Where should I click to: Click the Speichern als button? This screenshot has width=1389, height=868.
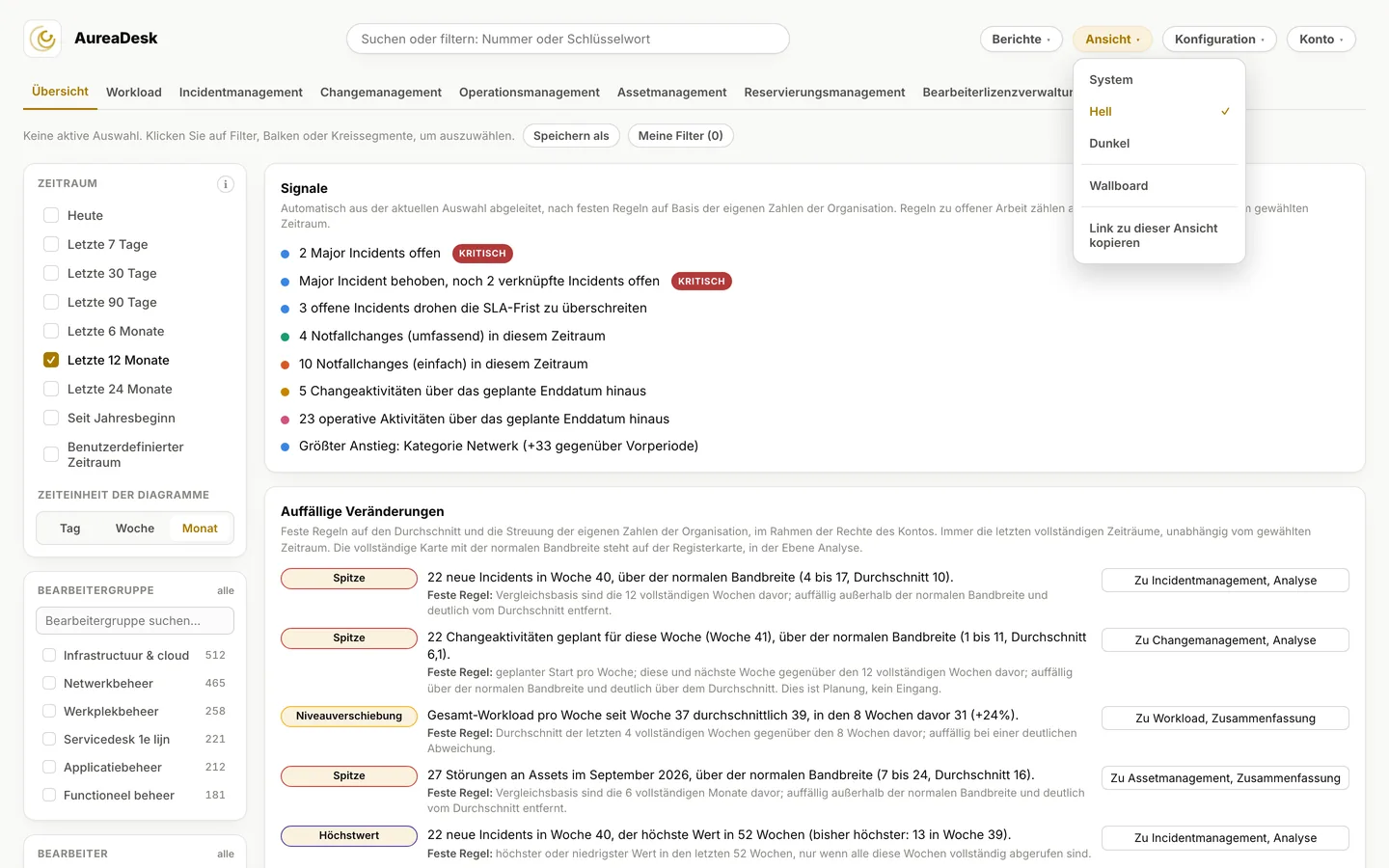[x=571, y=136]
